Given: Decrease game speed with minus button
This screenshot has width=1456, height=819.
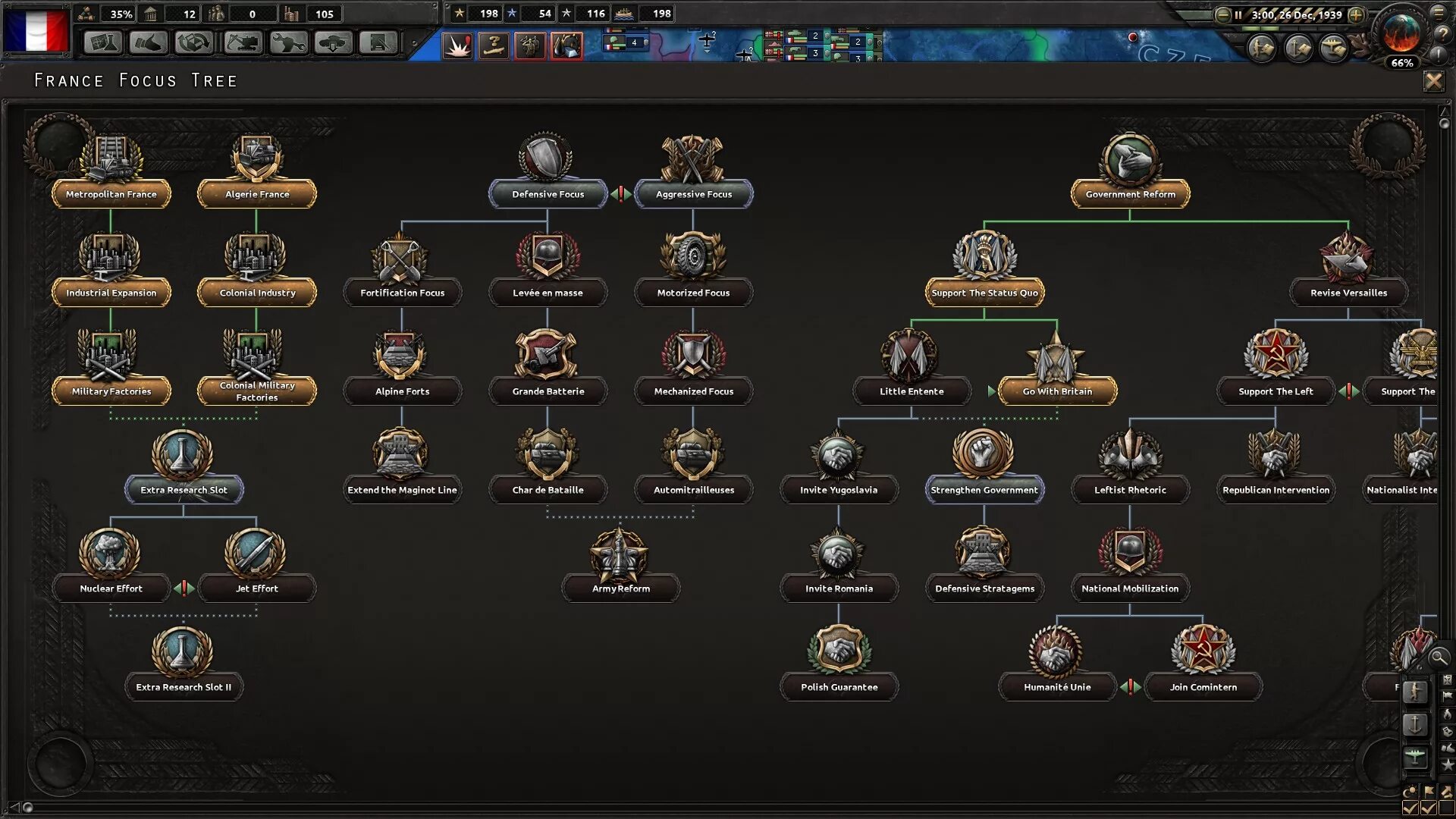Looking at the screenshot, I should point(1222,14).
